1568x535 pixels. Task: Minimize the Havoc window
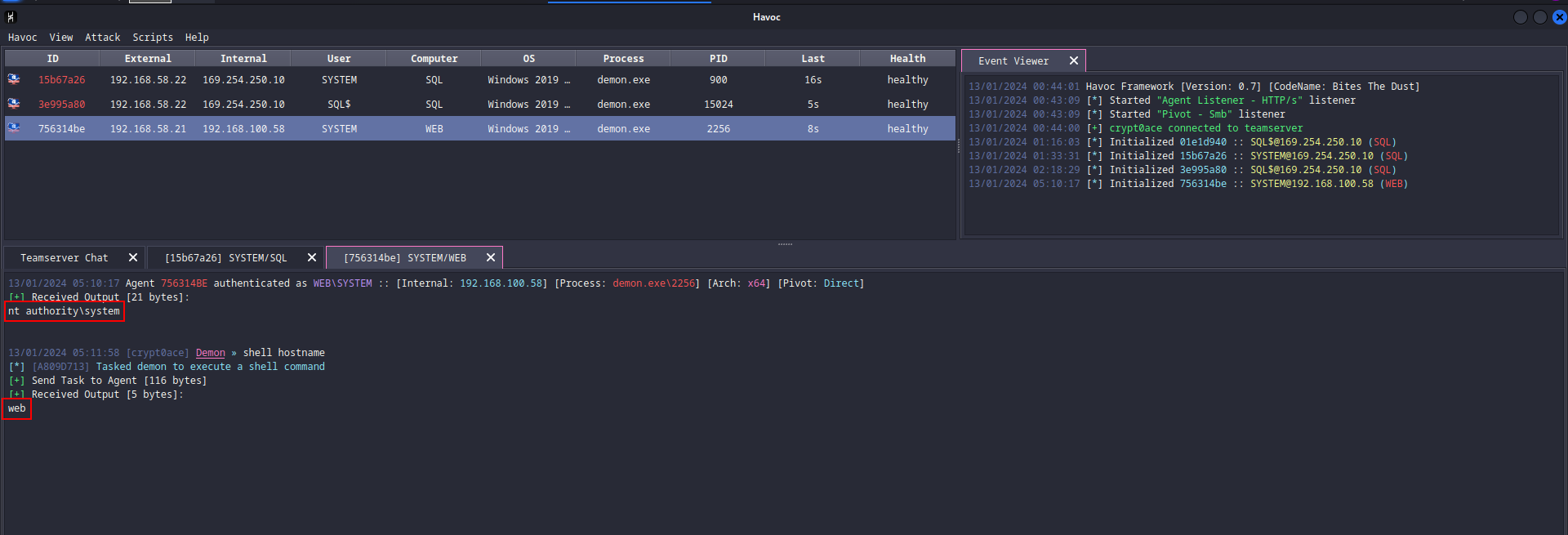click(1520, 17)
